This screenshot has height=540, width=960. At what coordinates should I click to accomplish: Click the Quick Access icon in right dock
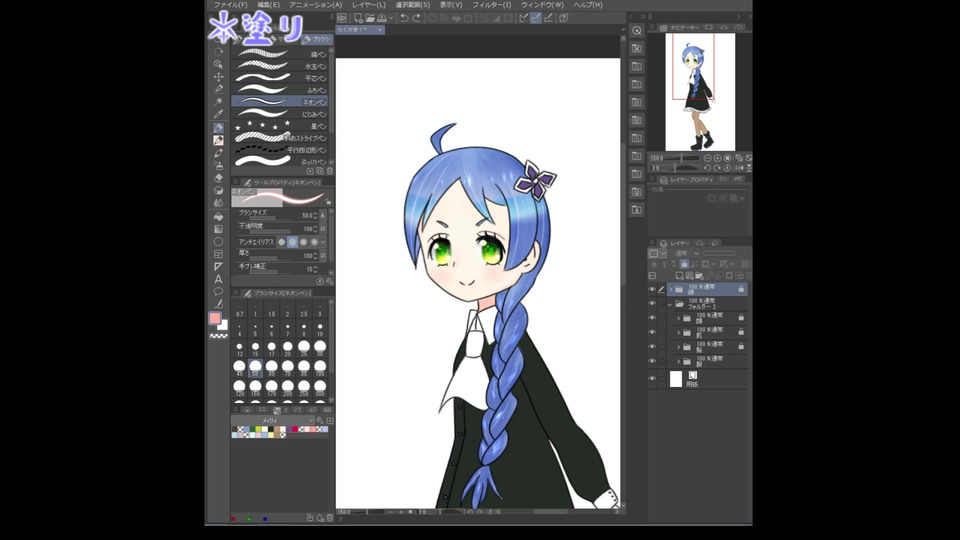pyautogui.click(x=637, y=31)
